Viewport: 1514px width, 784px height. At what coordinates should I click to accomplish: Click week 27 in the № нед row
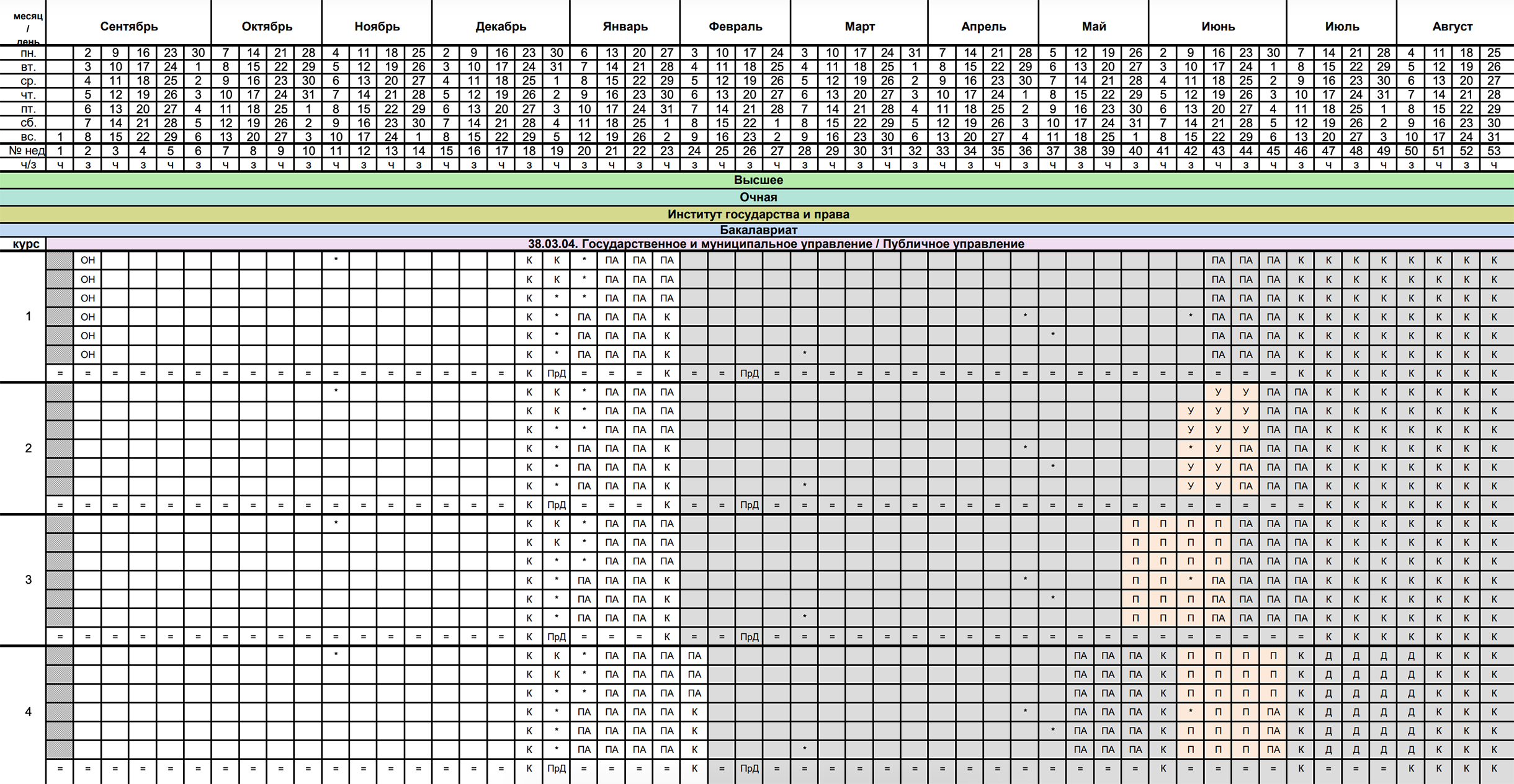tap(777, 151)
